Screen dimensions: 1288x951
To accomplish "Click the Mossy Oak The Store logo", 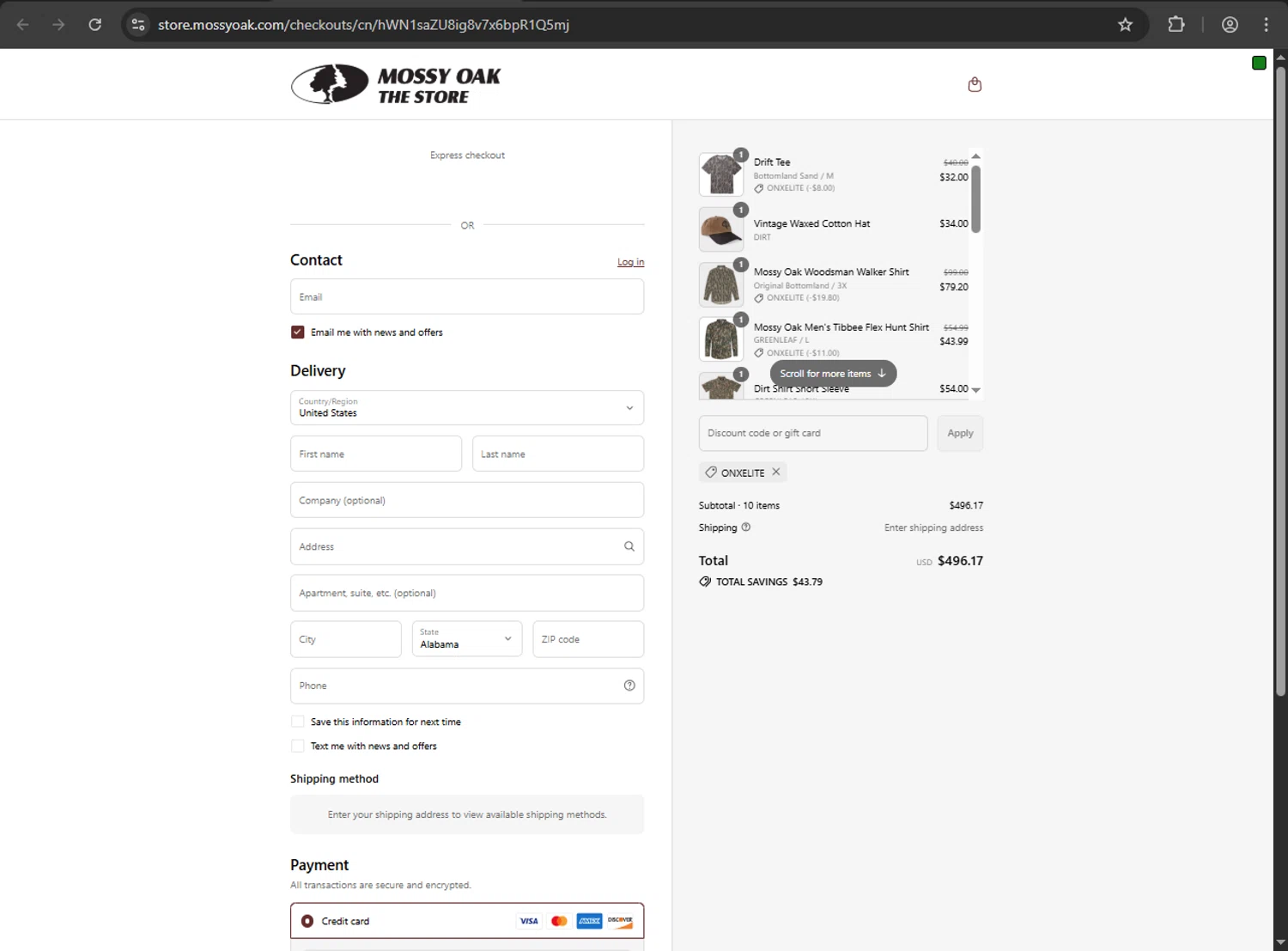I will [x=396, y=84].
